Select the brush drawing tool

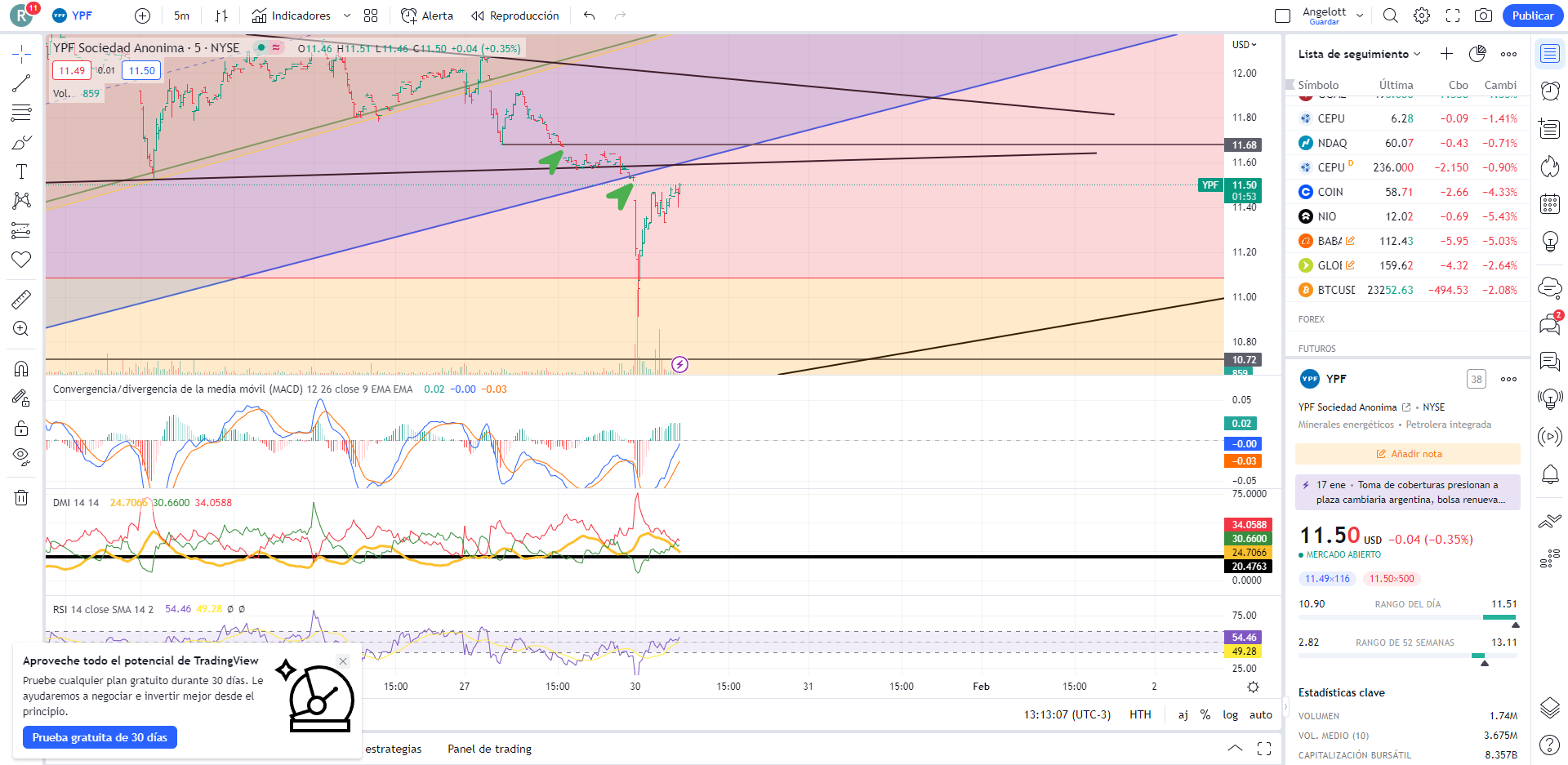coord(21,142)
